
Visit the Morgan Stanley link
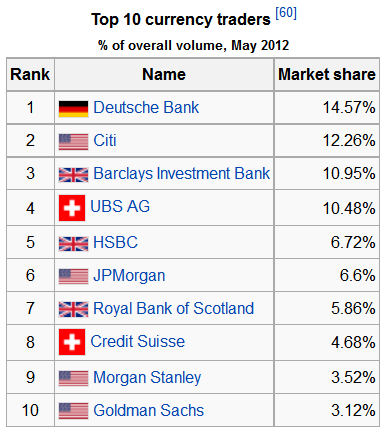tap(147, 378)
